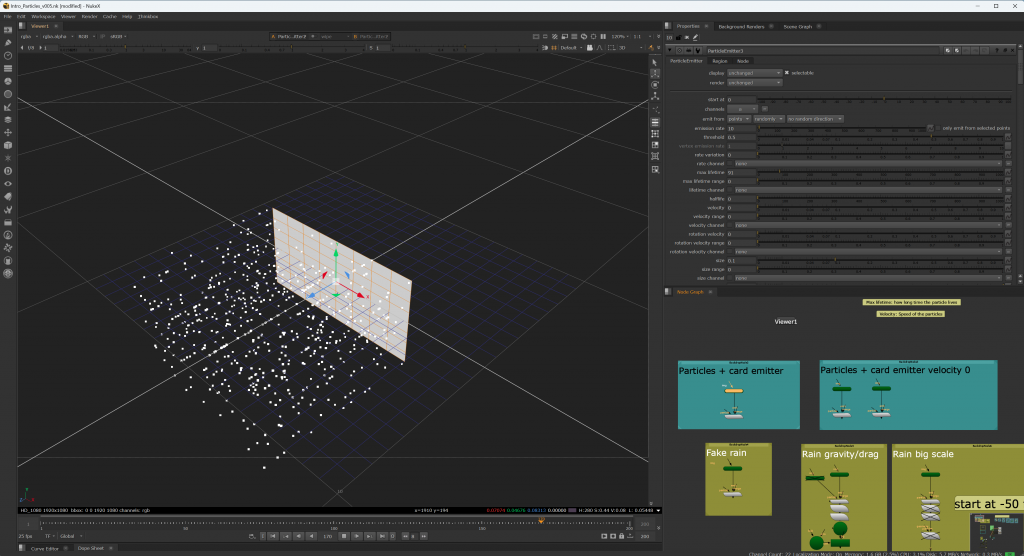Jump to the first frame button
This screenshot has height=556, width=1024.
coord(273,536)
